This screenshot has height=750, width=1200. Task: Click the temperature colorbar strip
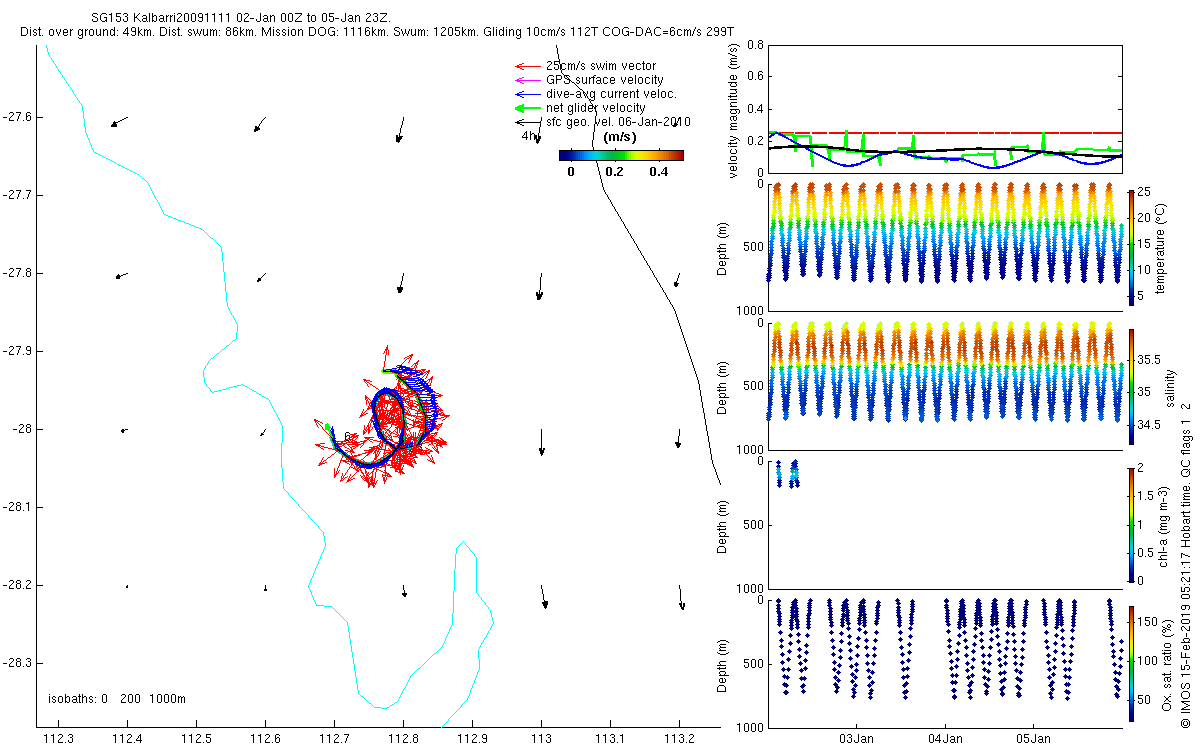tap(1131, 247)
